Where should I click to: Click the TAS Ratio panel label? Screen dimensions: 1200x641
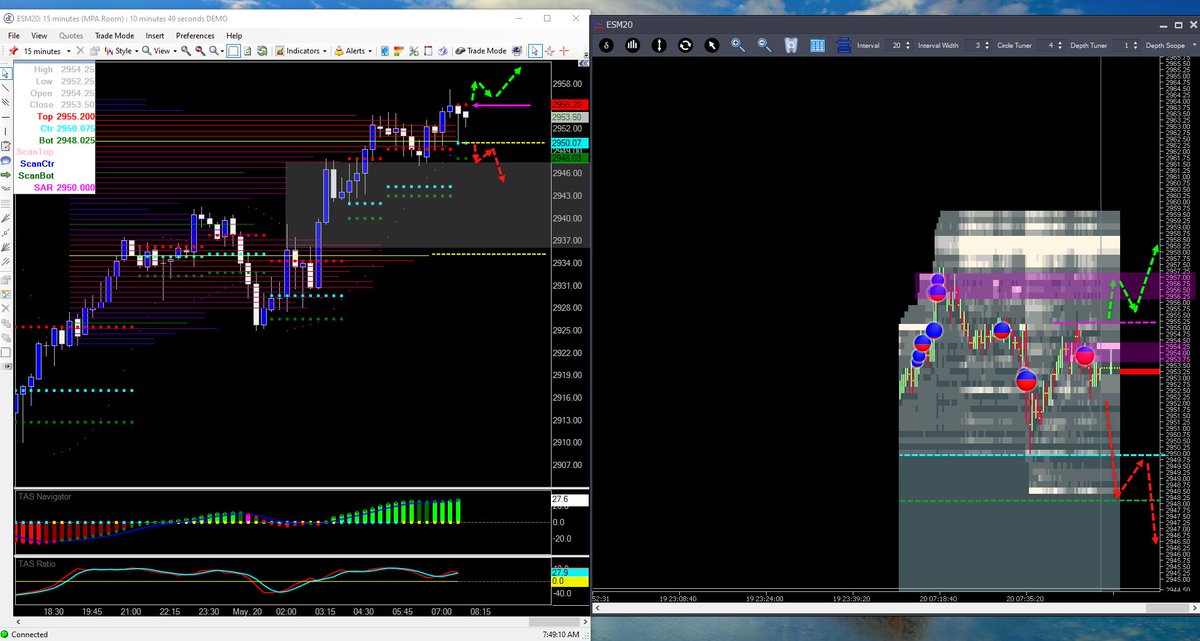[x=35, y=564]
